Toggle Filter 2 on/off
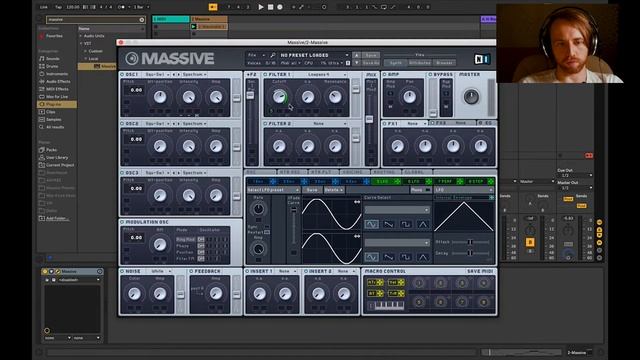This screenshot has width=640, height=360. (x=265, y=124)
